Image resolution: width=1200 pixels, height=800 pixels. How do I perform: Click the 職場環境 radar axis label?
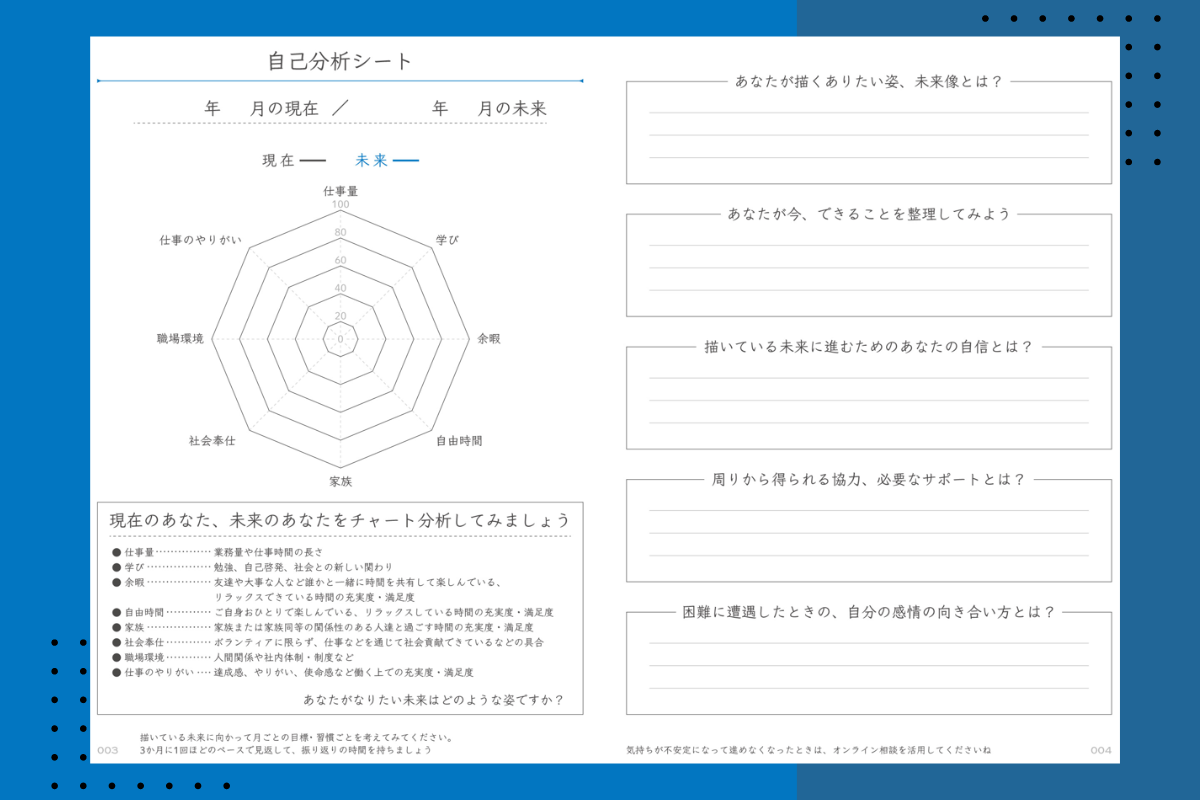click(180, 339)
